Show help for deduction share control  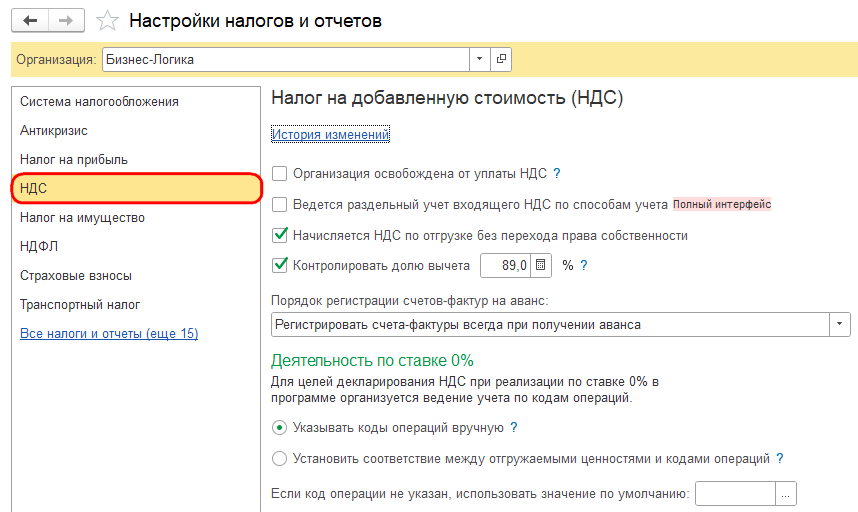[x=584, y=265]
